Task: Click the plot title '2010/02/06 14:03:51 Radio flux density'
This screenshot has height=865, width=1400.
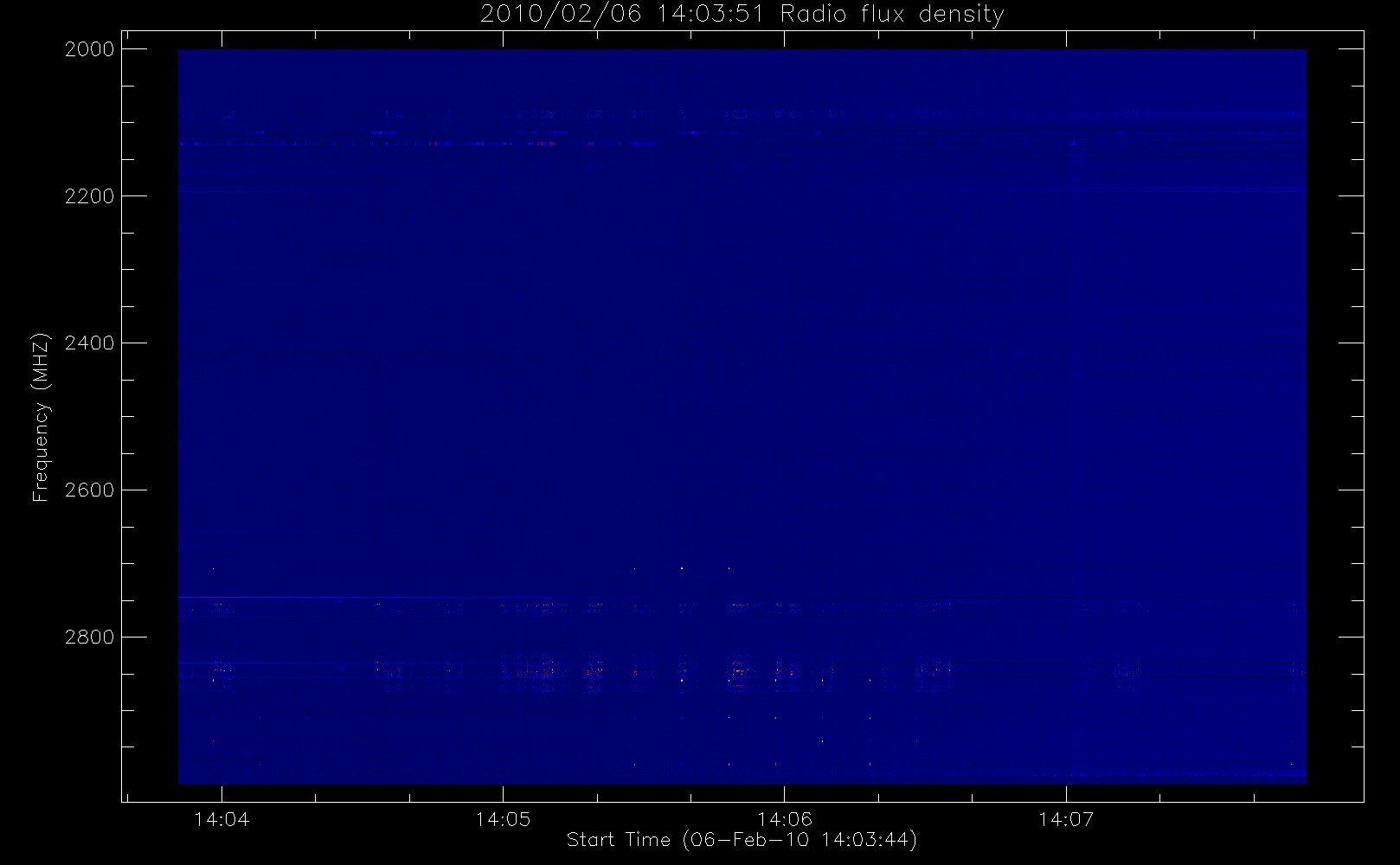Action: [x=742, y=15]
